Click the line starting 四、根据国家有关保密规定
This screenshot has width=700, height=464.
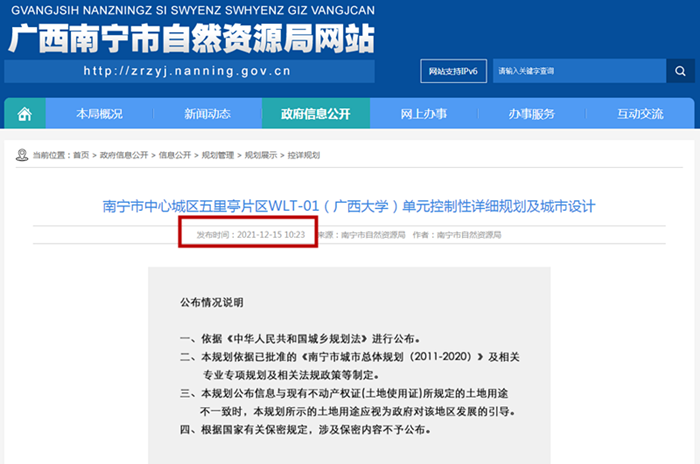305,430
